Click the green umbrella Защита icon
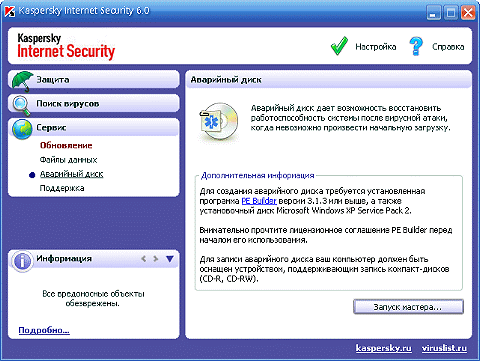 point(22,81)
